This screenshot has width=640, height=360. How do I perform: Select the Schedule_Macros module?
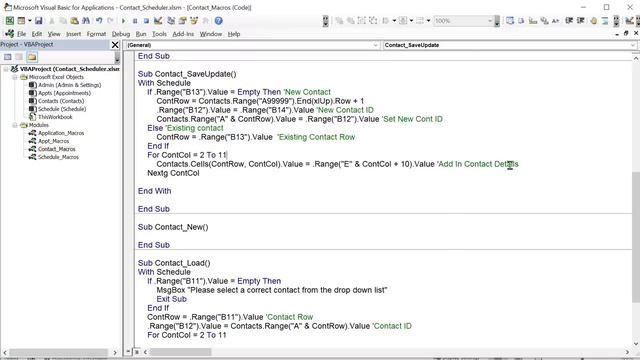(58, 157)
